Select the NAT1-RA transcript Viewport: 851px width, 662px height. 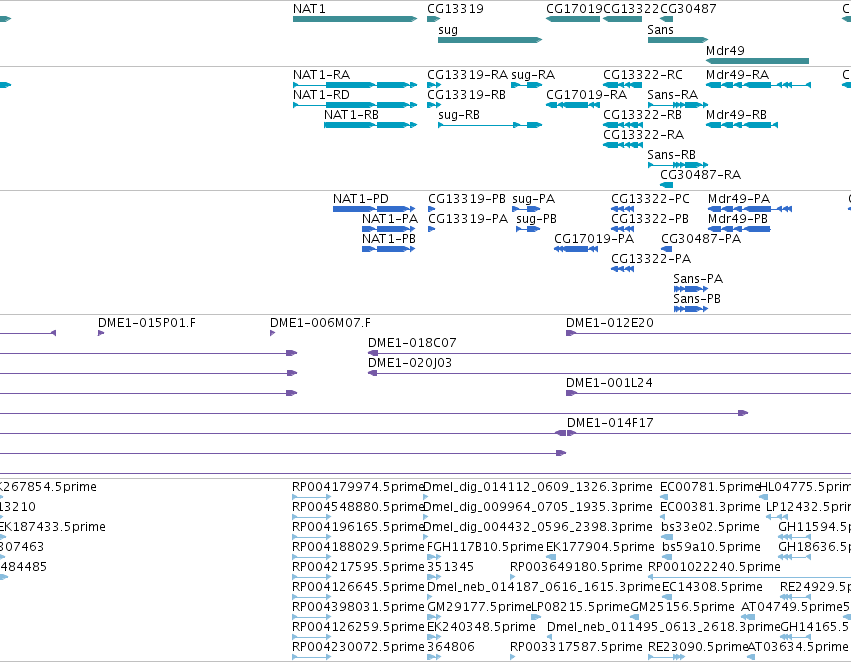pos(355,85)
